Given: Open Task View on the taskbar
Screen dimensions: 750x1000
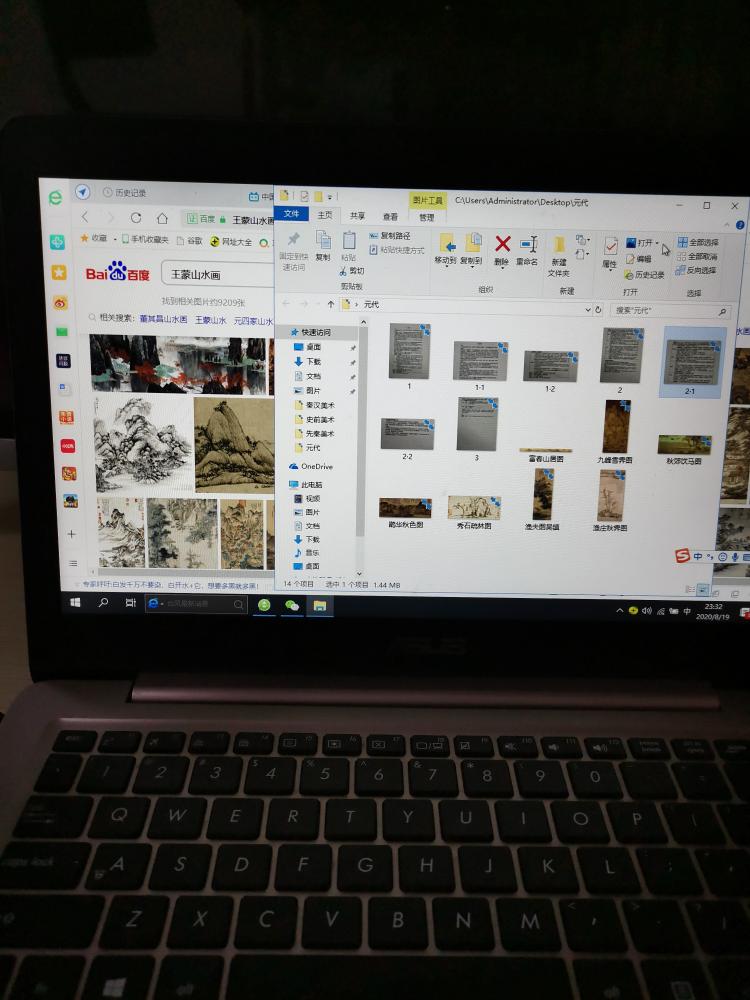Looking at the screenshot, I should click(131, 603).
